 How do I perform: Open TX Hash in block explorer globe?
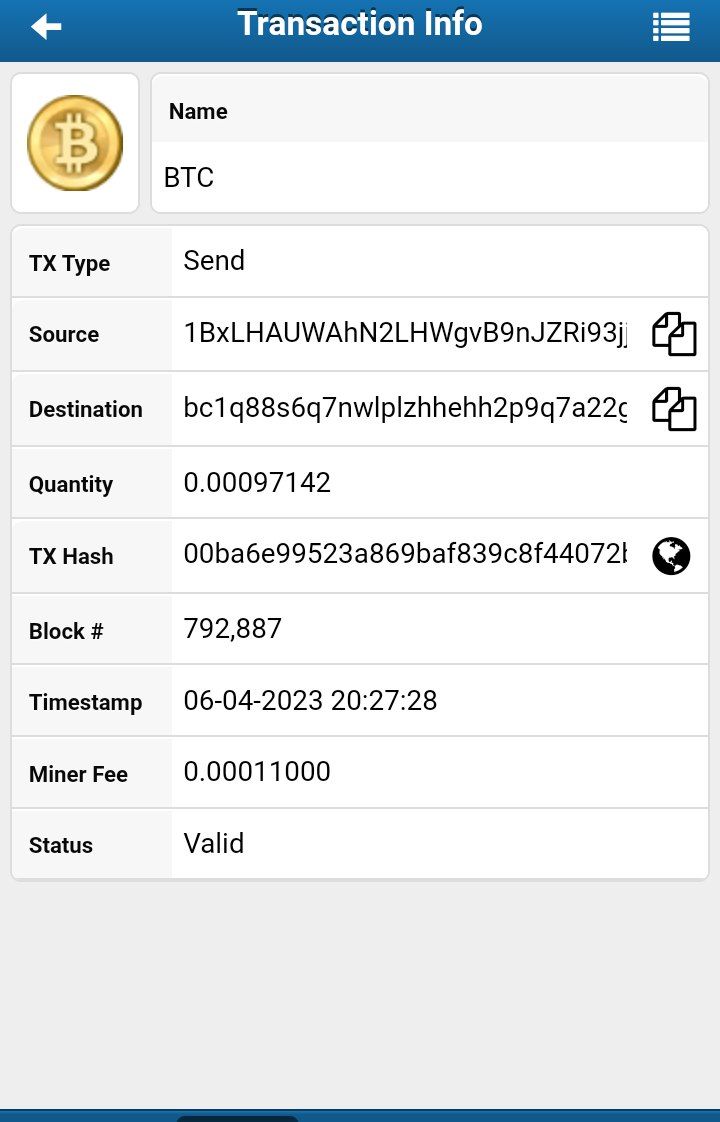point(671,556)
